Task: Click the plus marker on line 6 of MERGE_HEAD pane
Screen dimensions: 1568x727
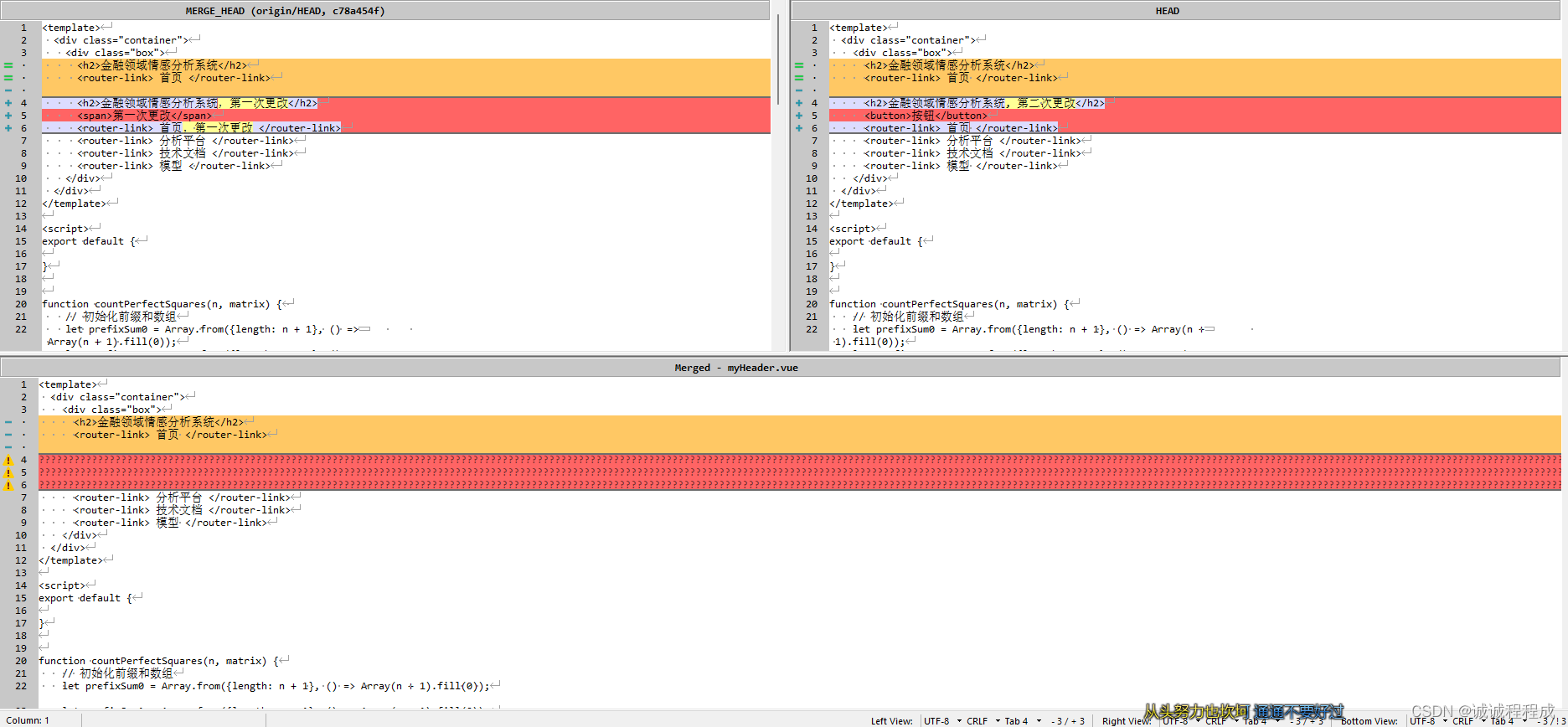Action: [8, 128]
